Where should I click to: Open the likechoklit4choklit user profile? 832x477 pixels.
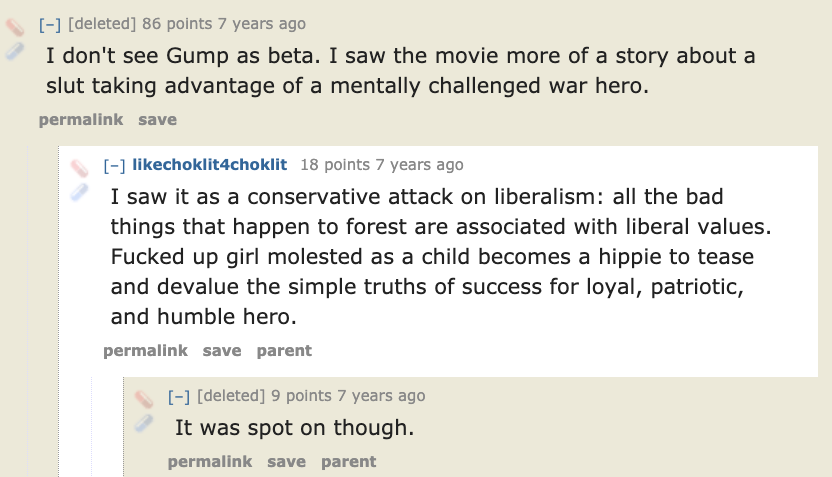tap(210, 164)
